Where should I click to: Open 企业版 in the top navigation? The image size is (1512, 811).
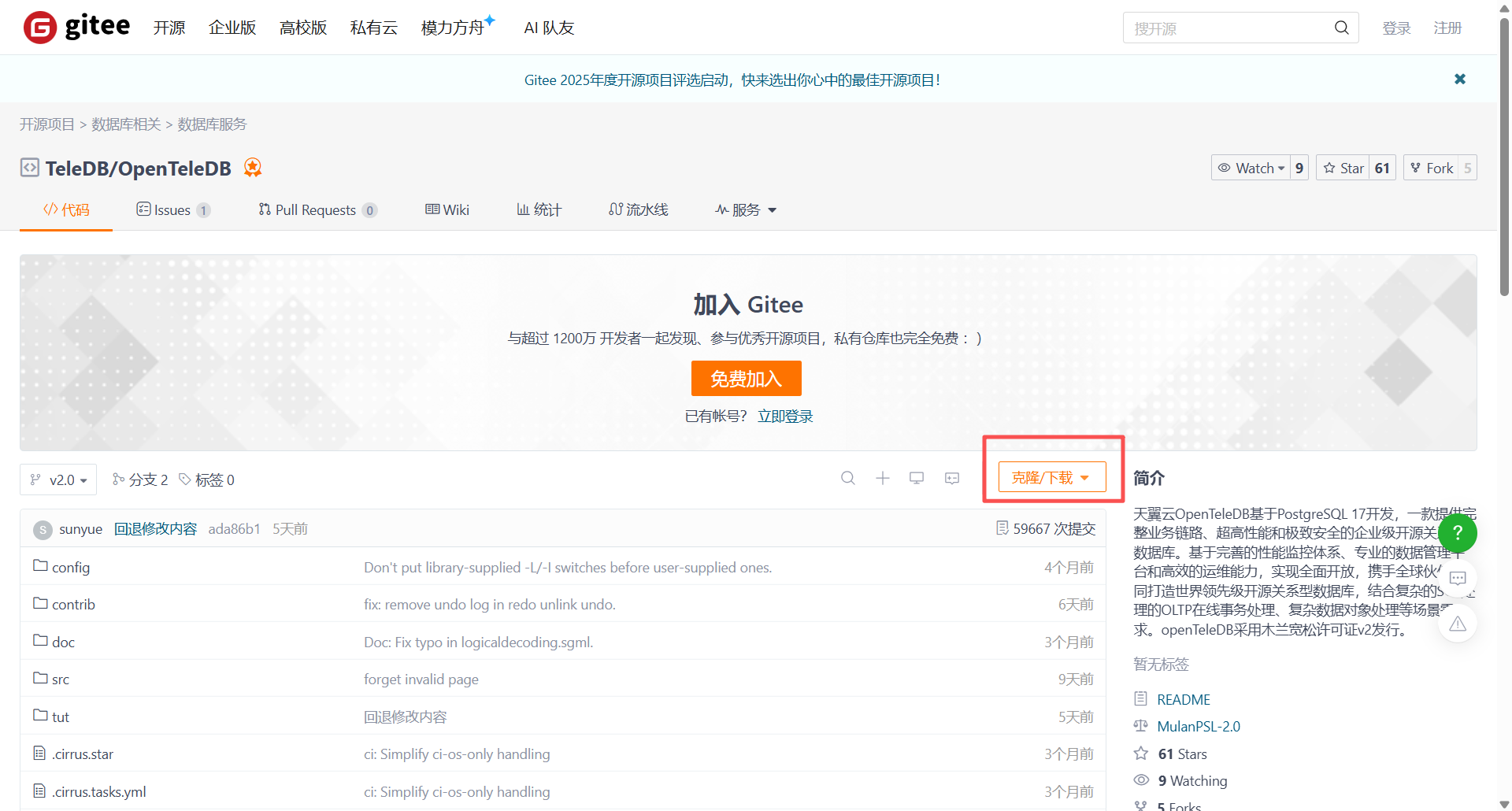pos(232,28)
